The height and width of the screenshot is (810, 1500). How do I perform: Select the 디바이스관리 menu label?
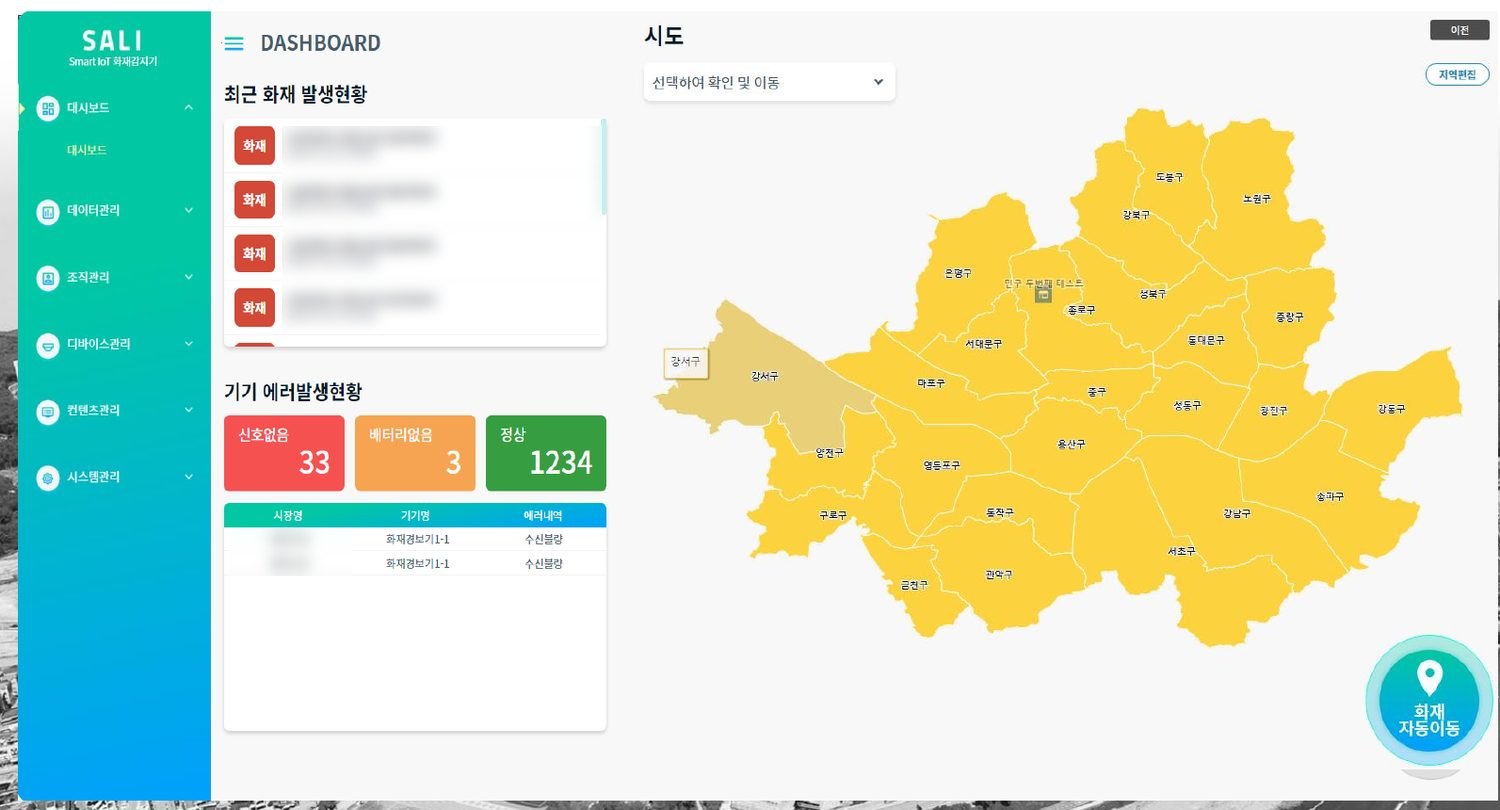pyautogui.click(x=98, y=345)
